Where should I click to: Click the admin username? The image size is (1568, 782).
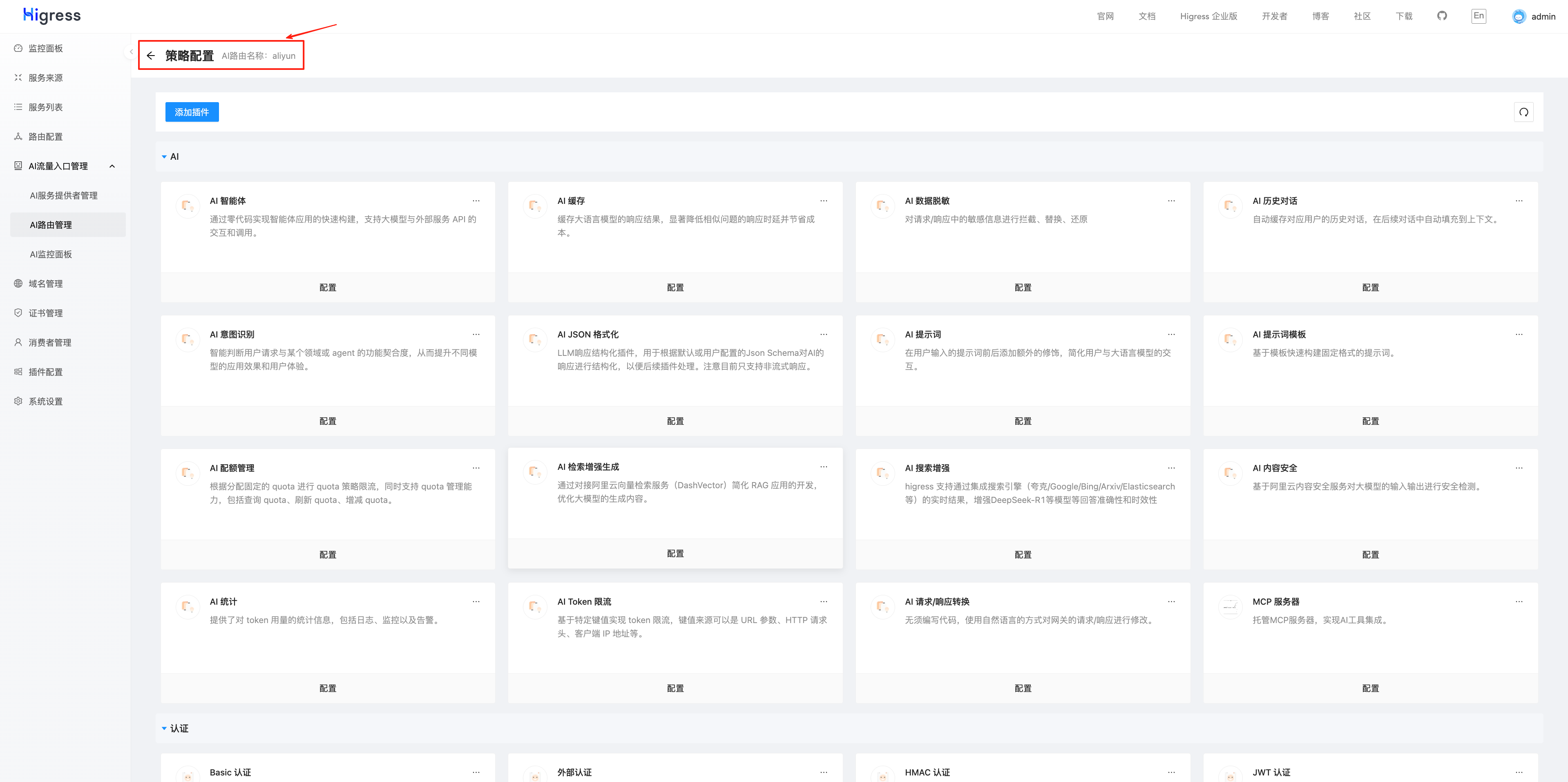pyautogui.click(x=1543, y=17)
